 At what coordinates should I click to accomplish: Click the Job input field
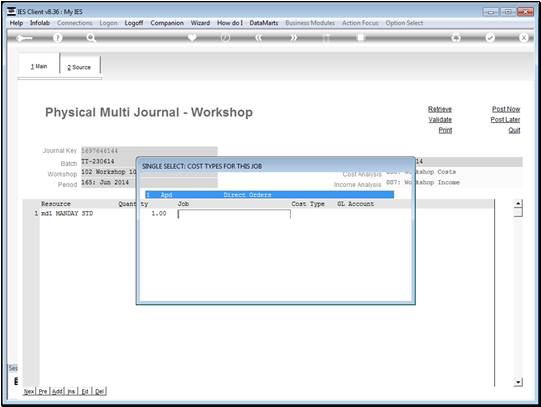tap(234, 214)
